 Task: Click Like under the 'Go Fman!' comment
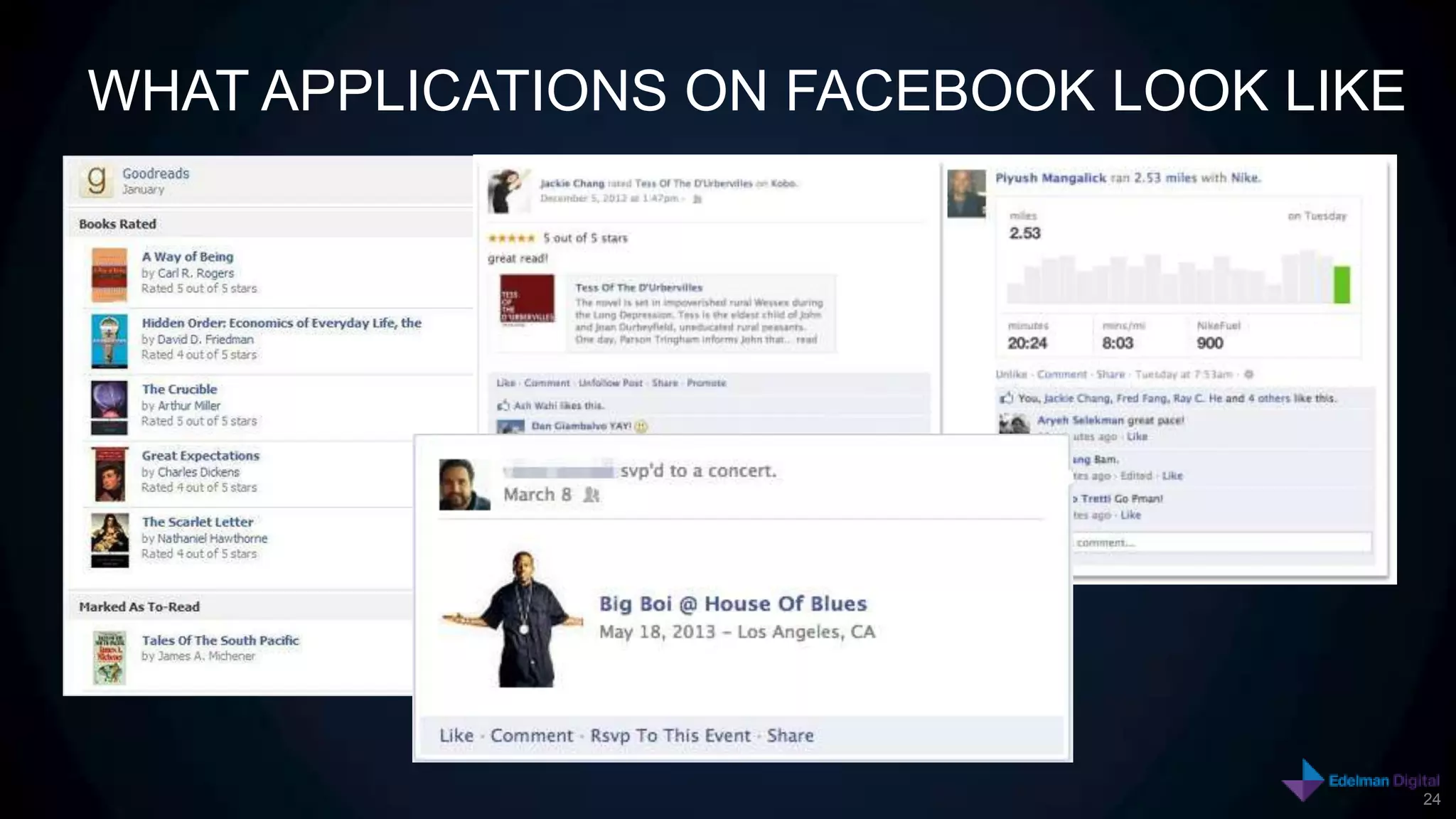[1130, 515]
